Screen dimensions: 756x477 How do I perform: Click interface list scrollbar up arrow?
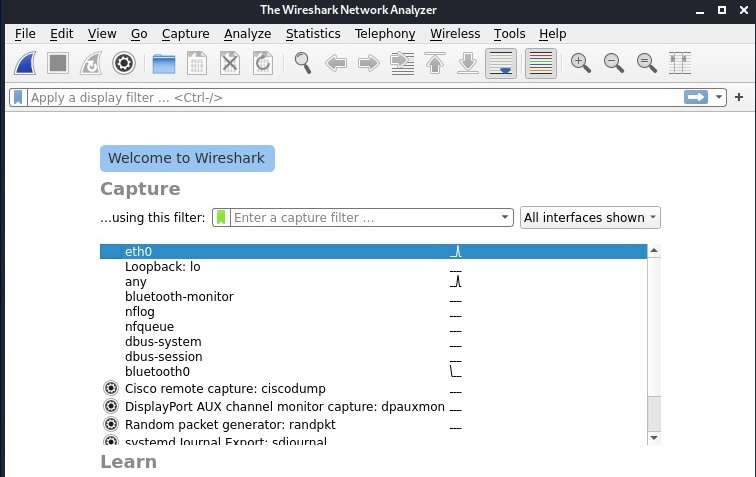[x=654, y=250]
